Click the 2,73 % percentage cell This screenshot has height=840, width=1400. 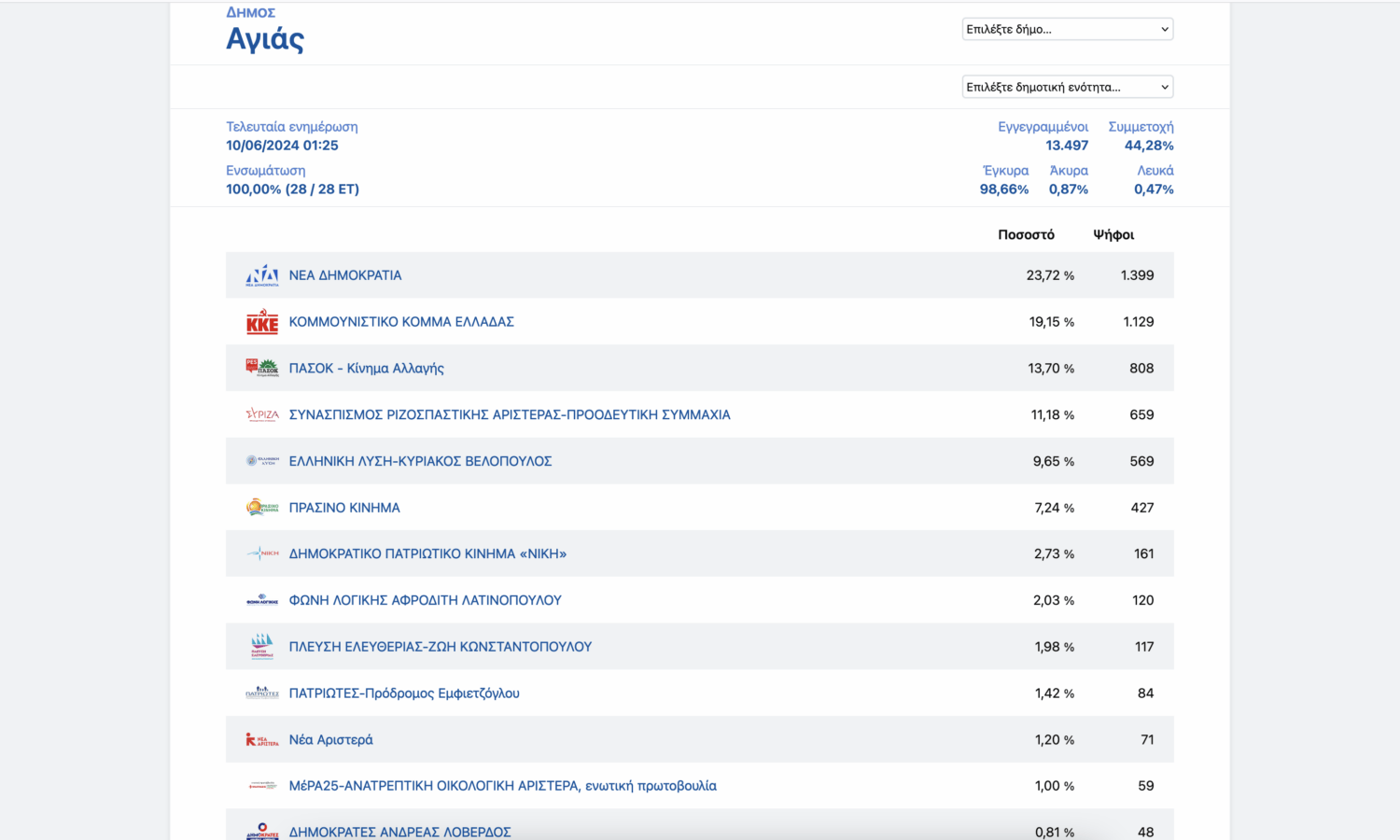point(1055,553)
